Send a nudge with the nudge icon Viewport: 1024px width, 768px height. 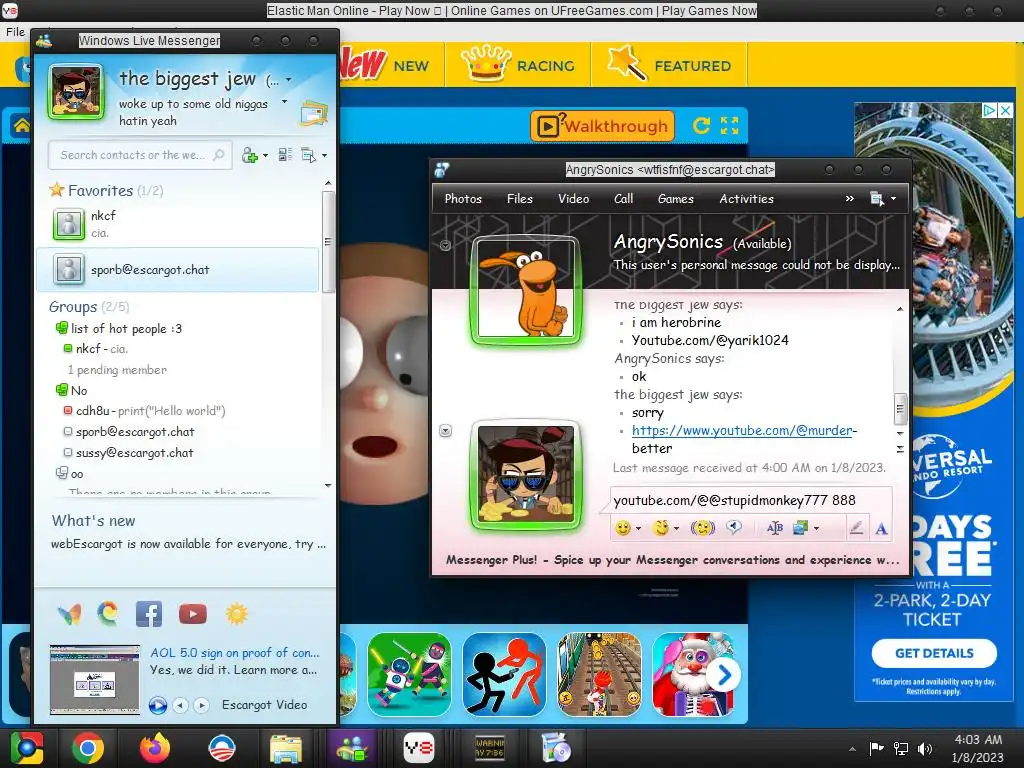point(703,528)
